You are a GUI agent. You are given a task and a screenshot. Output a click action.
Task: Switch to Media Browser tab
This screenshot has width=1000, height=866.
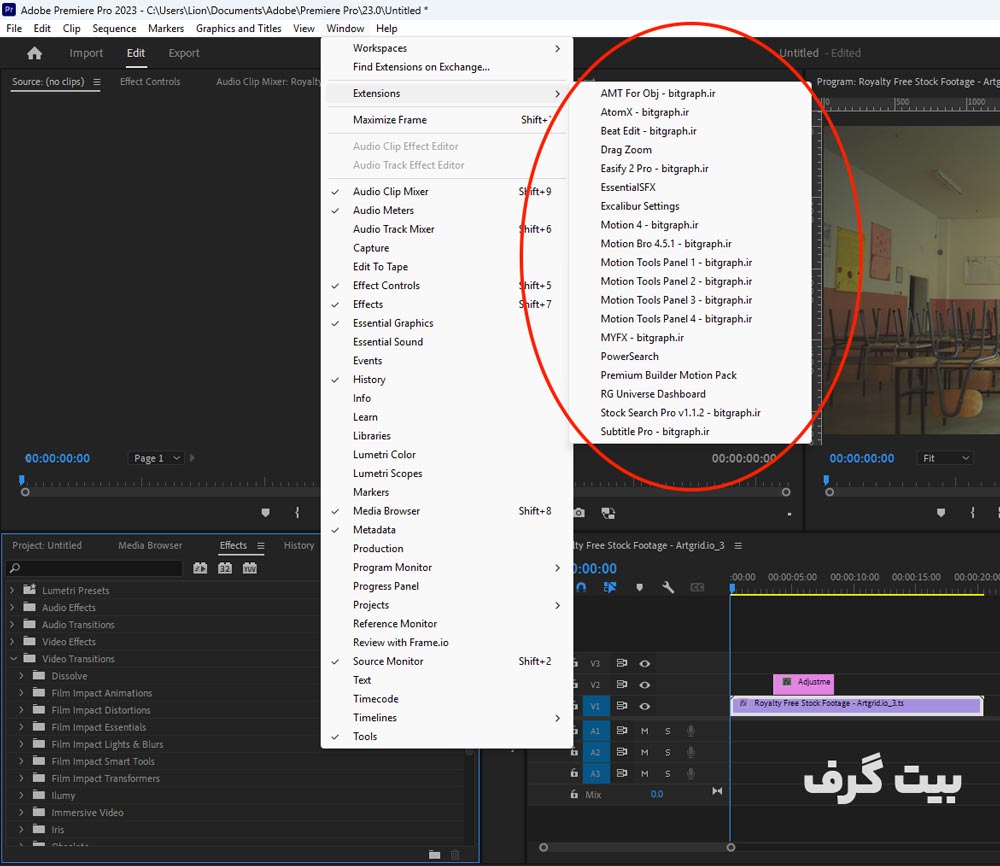coord(150,545)
